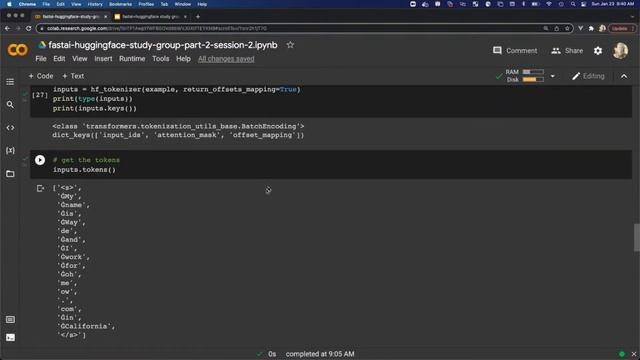The width and height of the screenshot is (640, 360).
Task: Close the first fastai-huggingface tab
Action: pos(105,17)
